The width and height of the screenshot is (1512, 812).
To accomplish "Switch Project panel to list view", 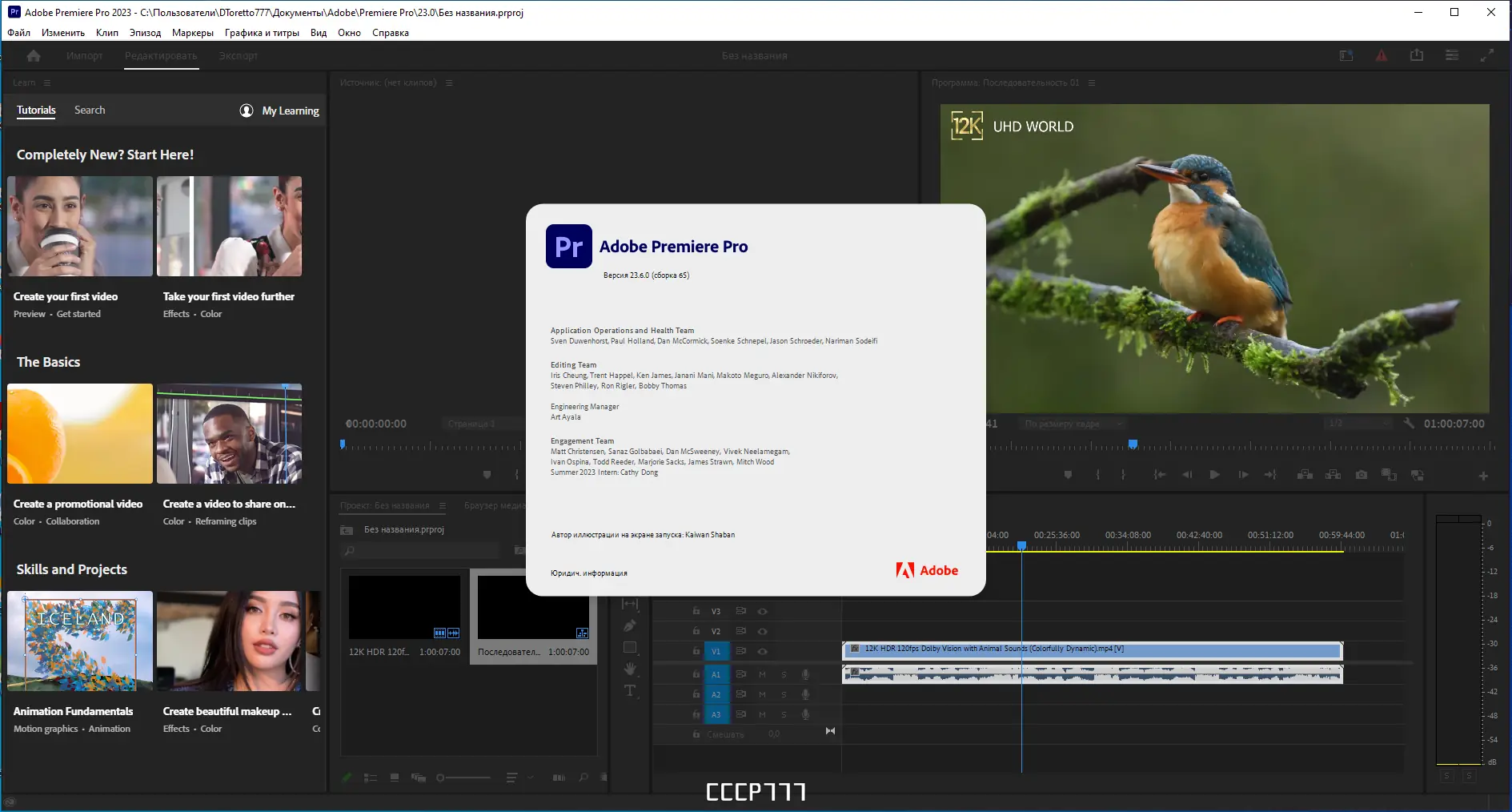I will [370, 778].
